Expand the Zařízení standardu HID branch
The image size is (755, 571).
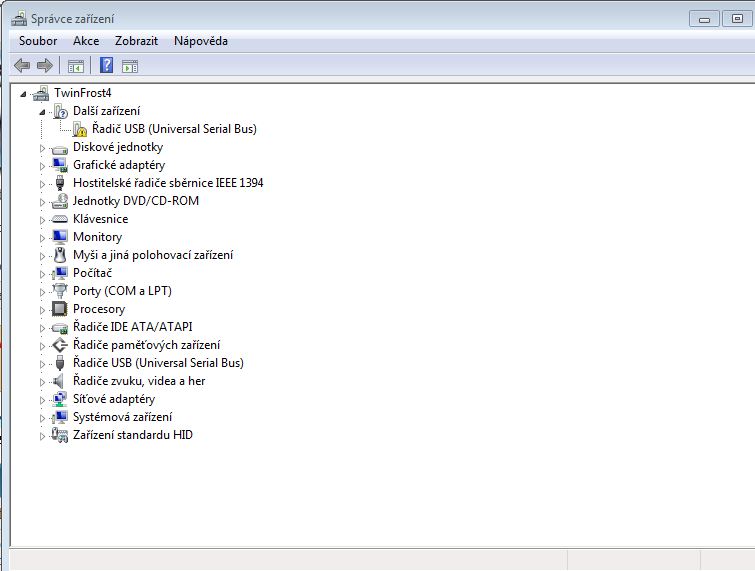coord(42,436)
